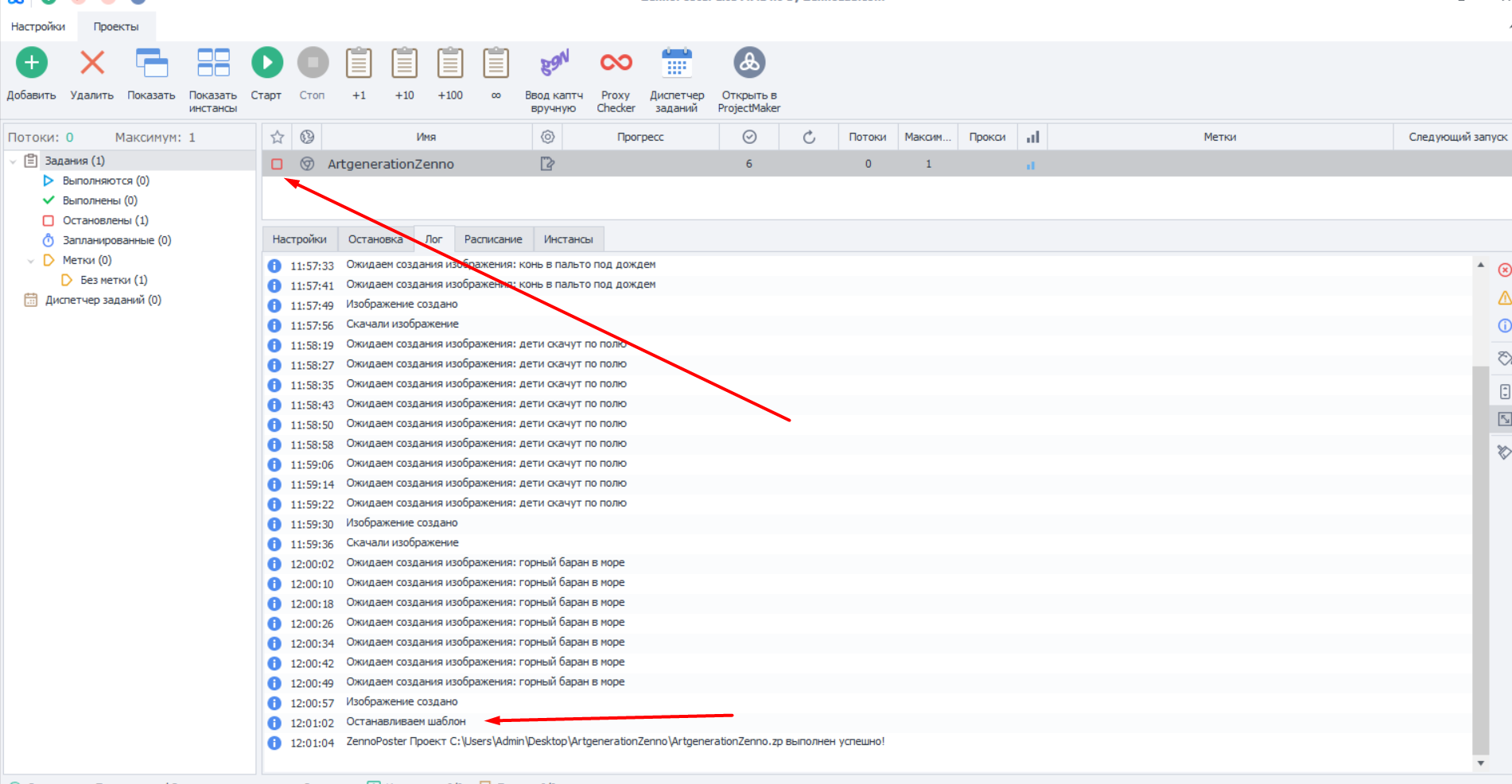Switch to the Расписание tab
This screenshot has height=784, width=1512.
pos(493,239)
